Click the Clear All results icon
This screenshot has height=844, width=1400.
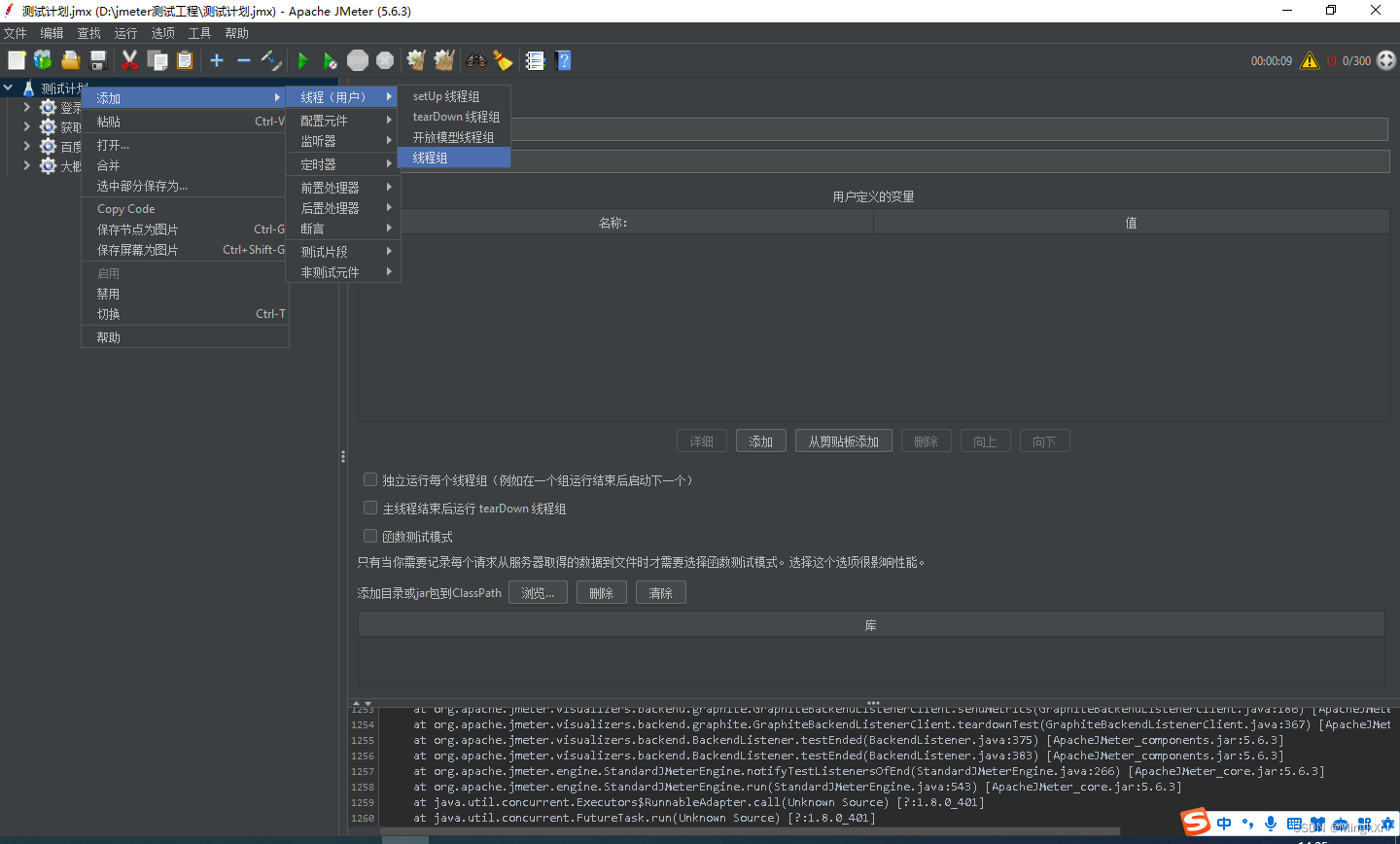(444, 60)
